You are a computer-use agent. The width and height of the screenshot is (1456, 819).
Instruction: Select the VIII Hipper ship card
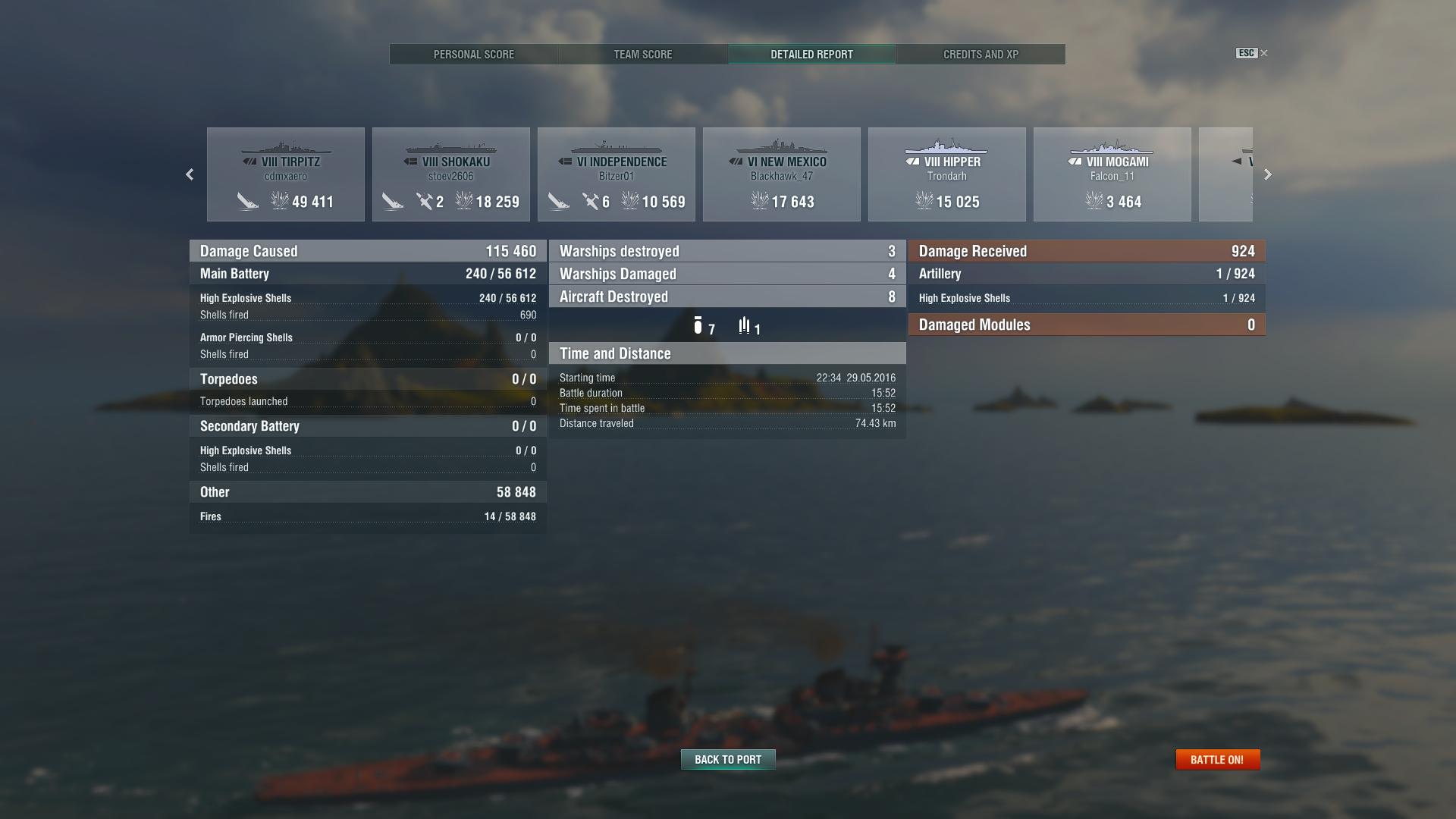coord(947,174)
